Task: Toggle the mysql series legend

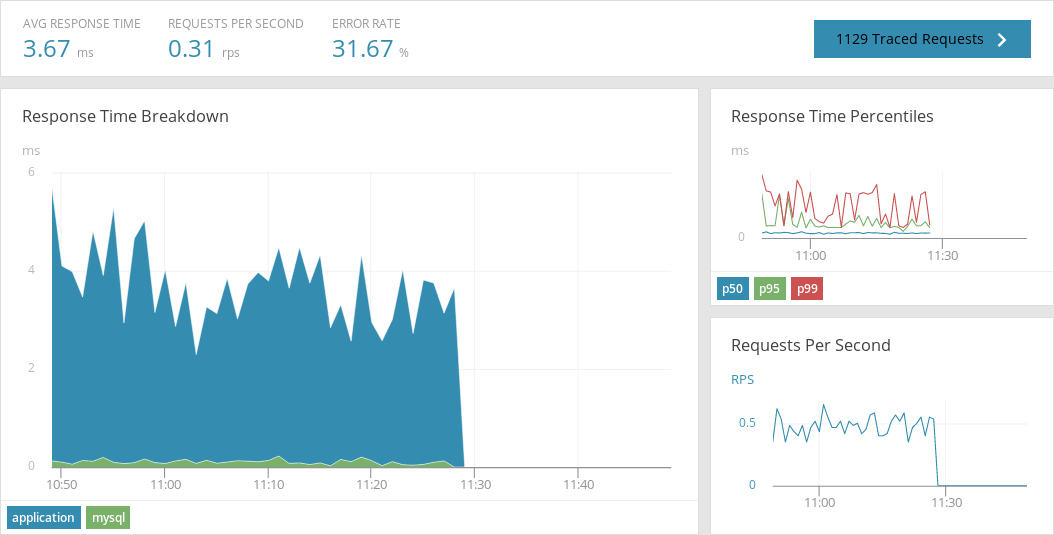Action: coord(108,518)
